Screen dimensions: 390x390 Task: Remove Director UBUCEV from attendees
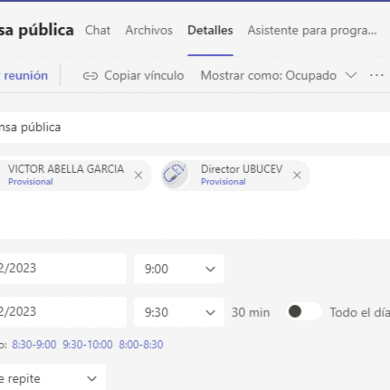pyautogui.click(x=297, y=175)
